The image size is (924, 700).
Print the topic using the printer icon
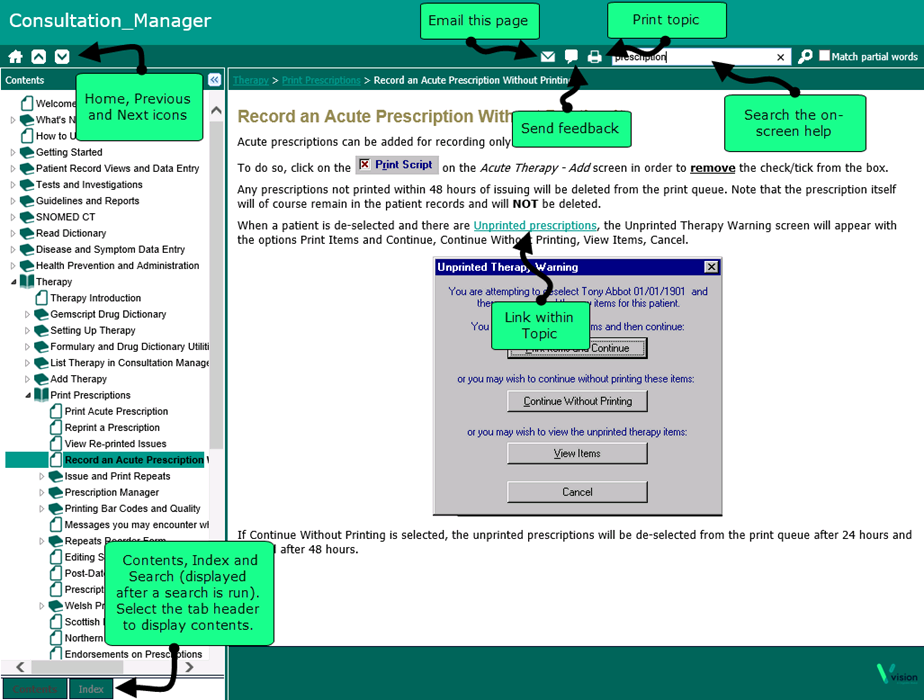click(x=595, y=57)
